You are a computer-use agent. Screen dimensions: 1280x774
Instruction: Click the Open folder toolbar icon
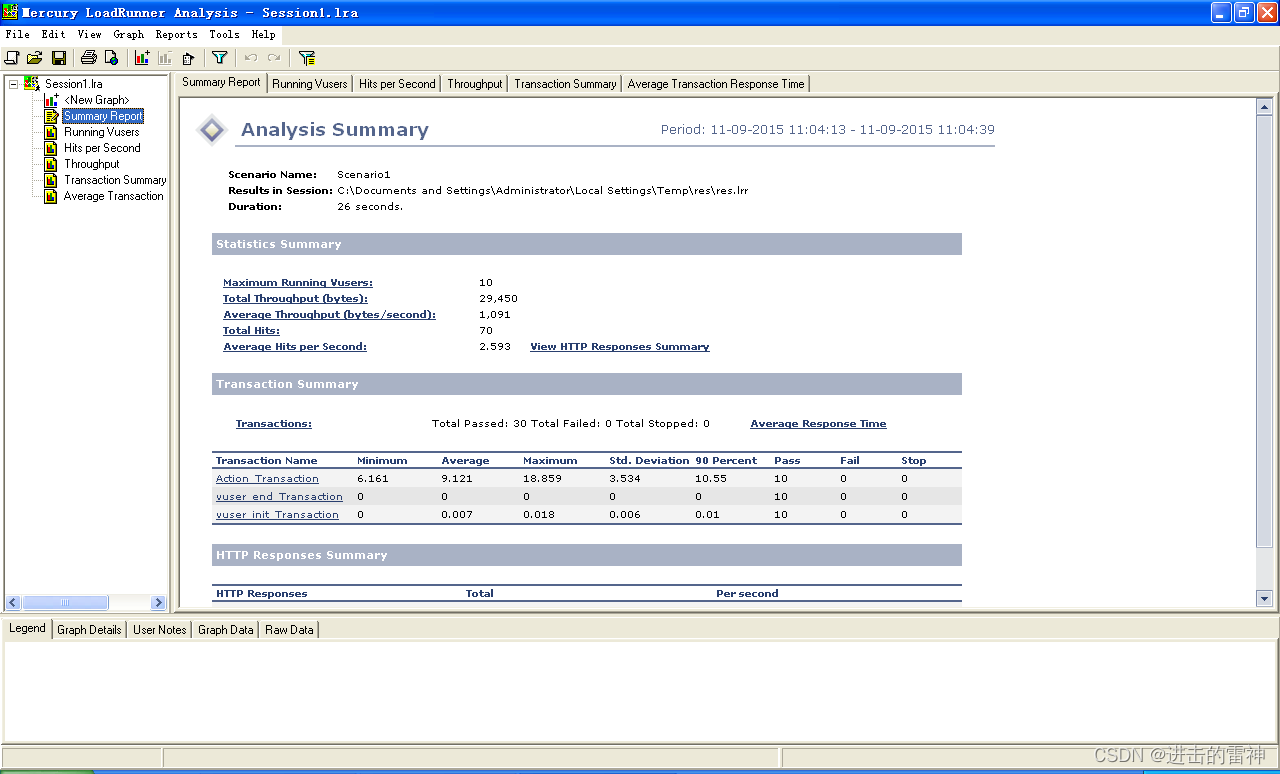coord(35,58)
